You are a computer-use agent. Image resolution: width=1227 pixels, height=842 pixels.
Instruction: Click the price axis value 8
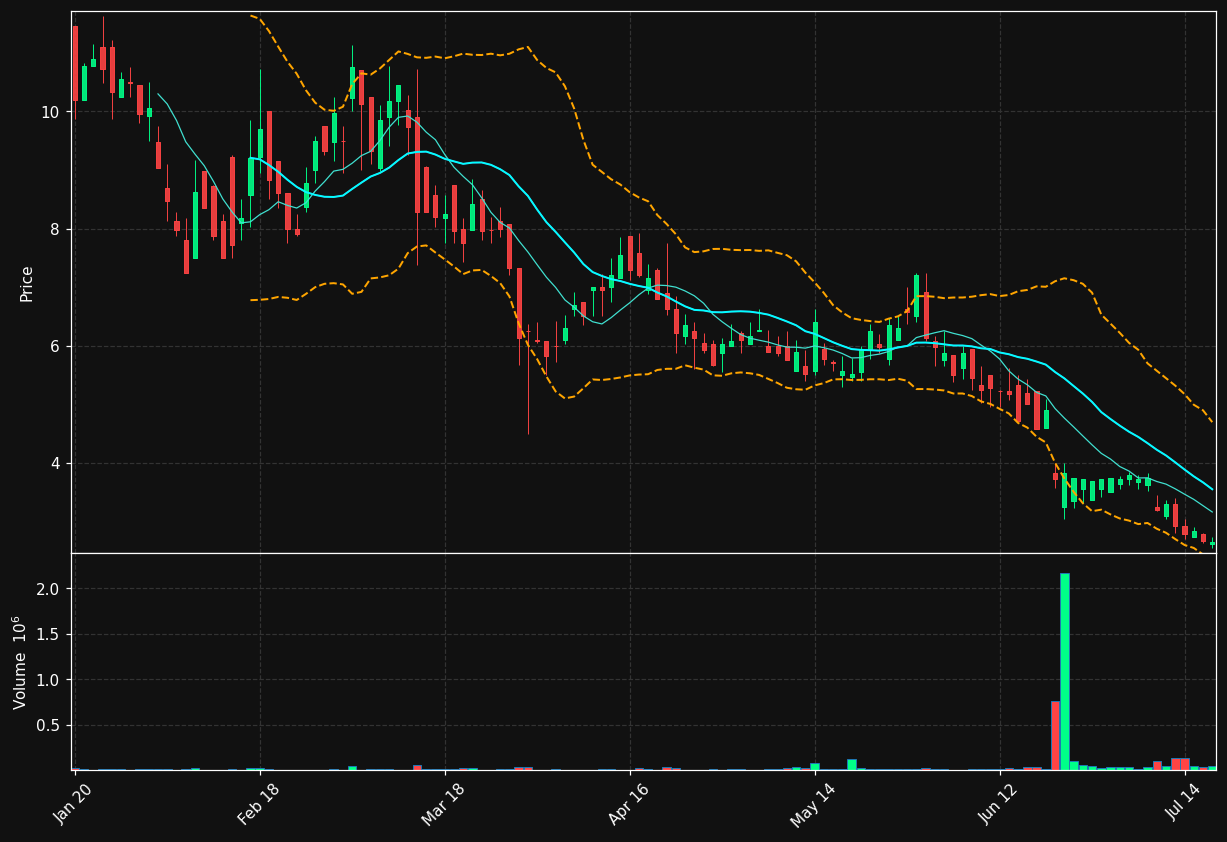coord(55,229)
